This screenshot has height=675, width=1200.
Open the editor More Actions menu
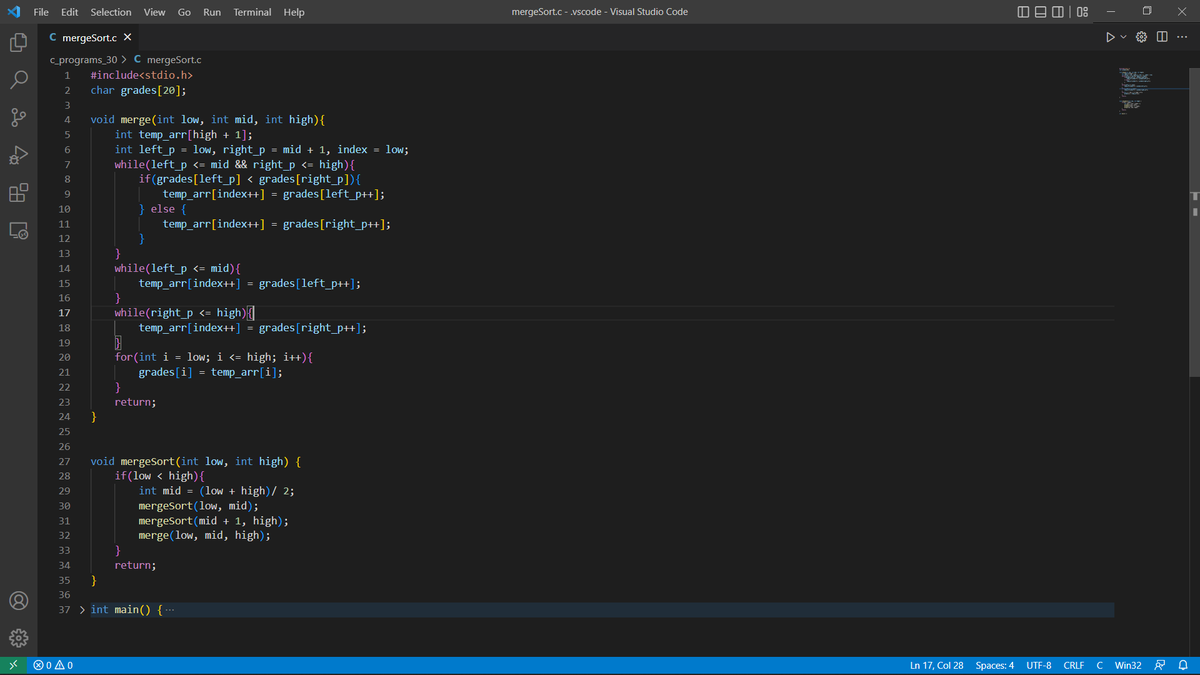pyautogui.click(x=1181, y=36)
